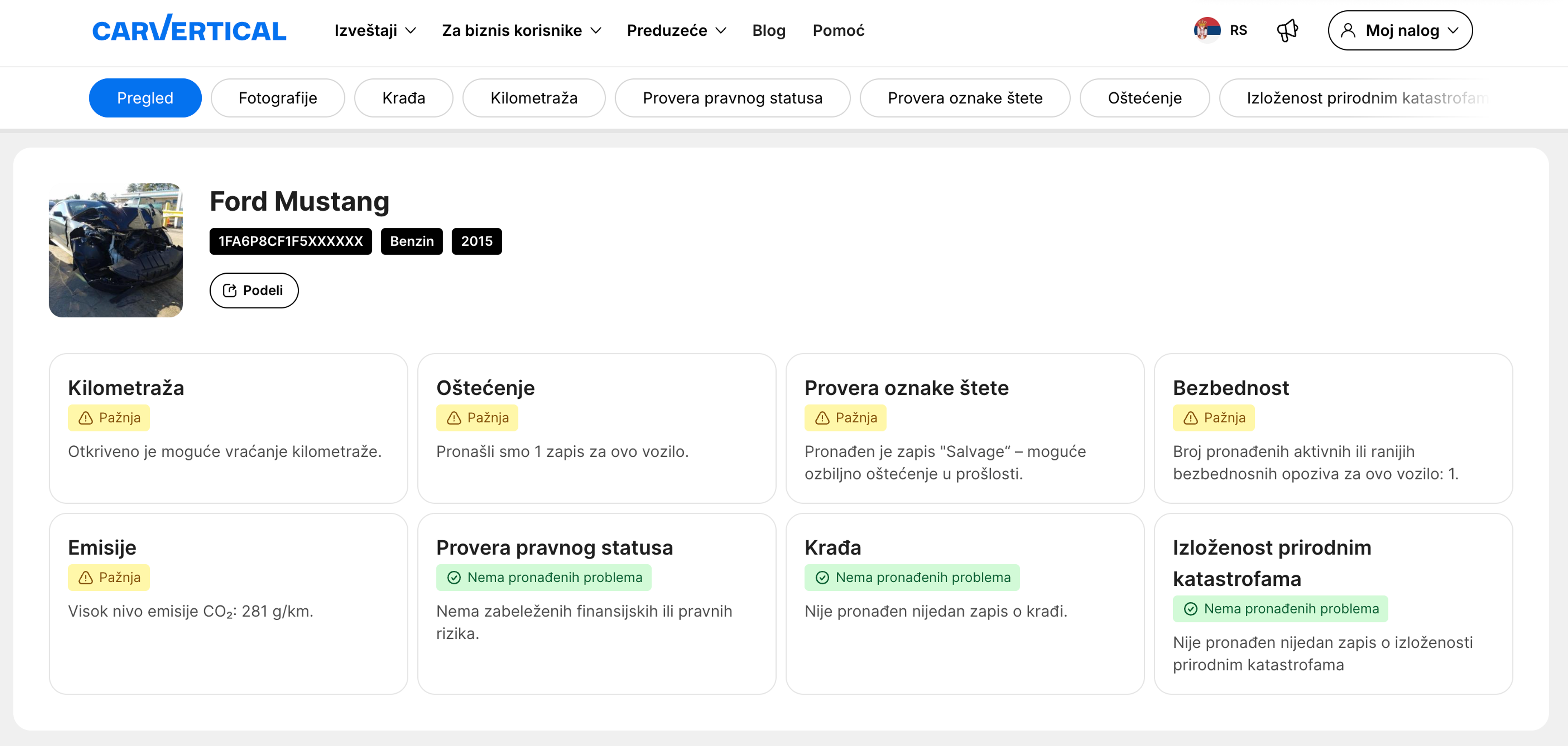
Task: Expand the Izveštaji dropdown menu
Action: (374, 31)
